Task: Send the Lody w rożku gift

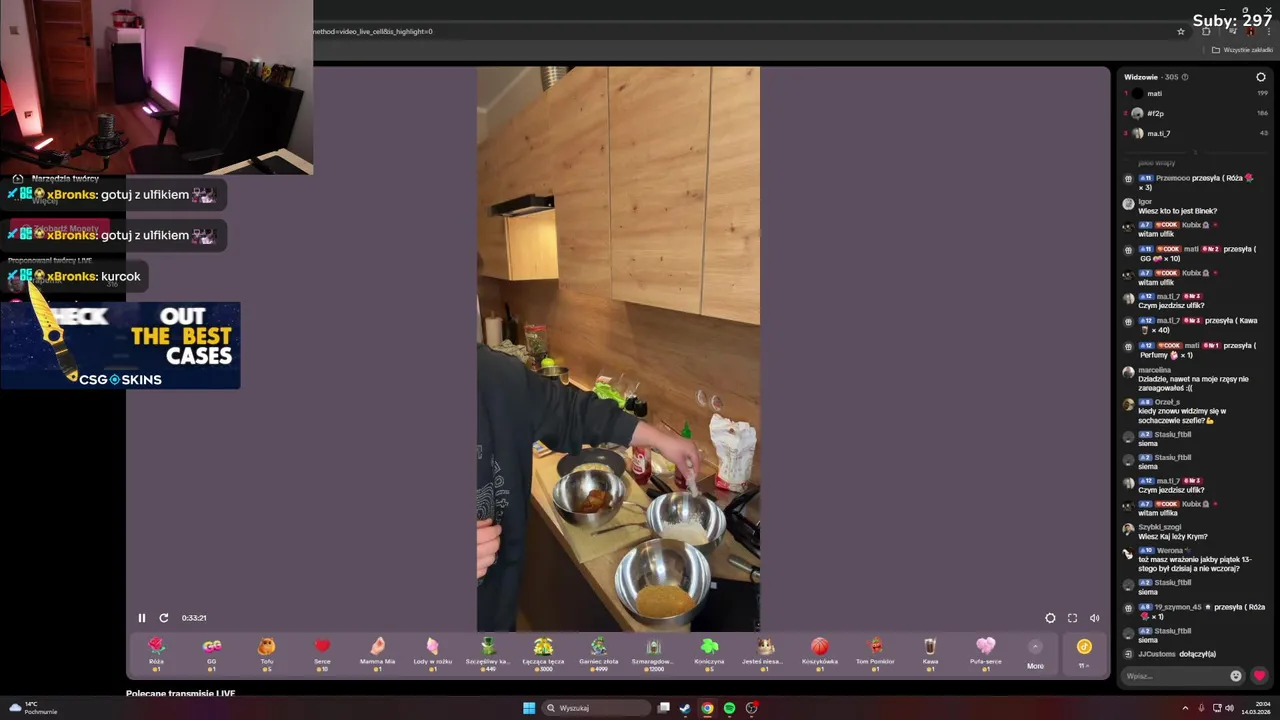Action: coord(433,653)
